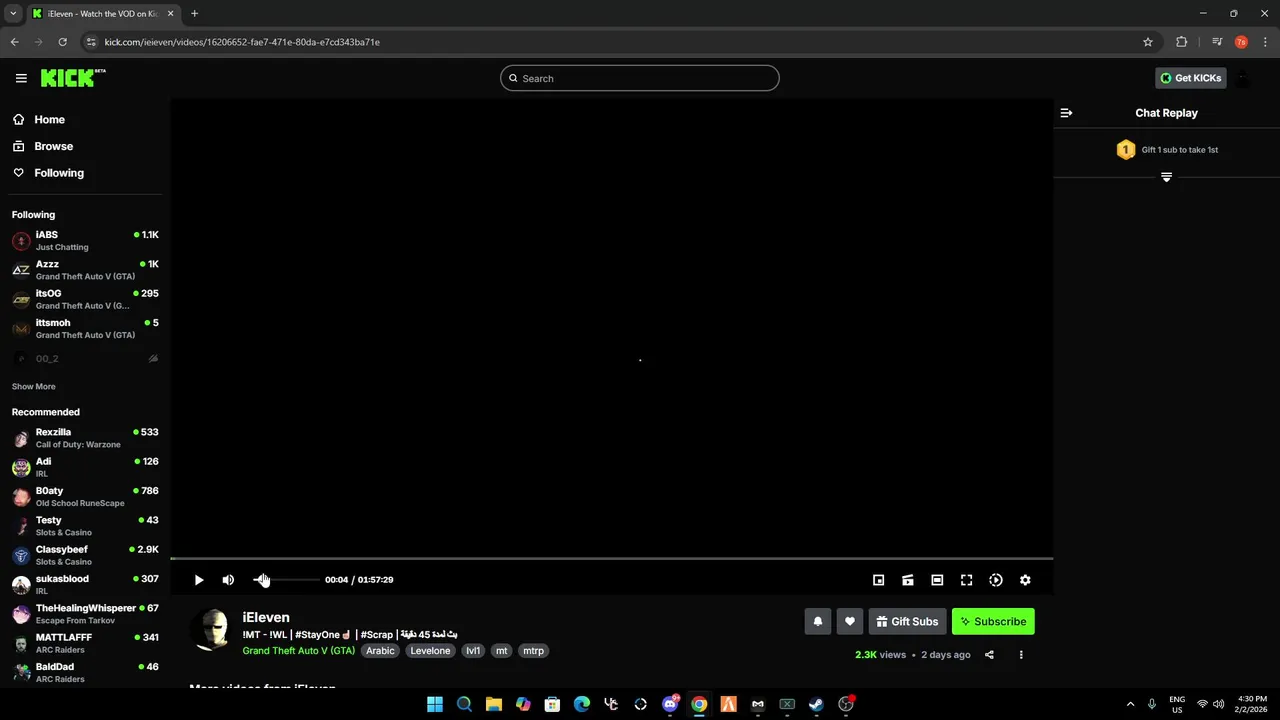
Task: Expand the gift leaderboard chevron
Action: click(1166, 177)
